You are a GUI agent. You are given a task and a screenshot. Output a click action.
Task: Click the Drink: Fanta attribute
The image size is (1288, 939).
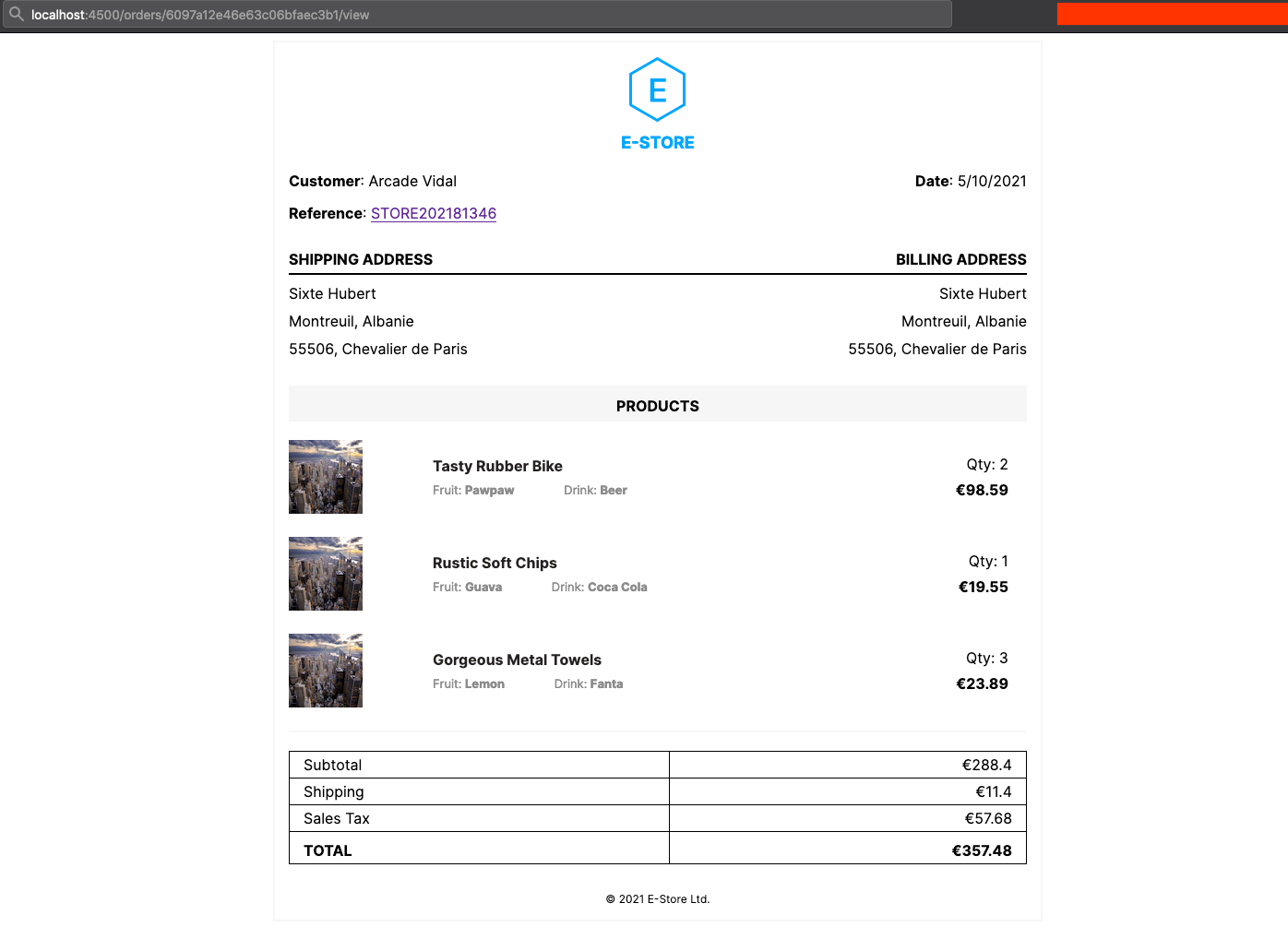click(589, 683)
